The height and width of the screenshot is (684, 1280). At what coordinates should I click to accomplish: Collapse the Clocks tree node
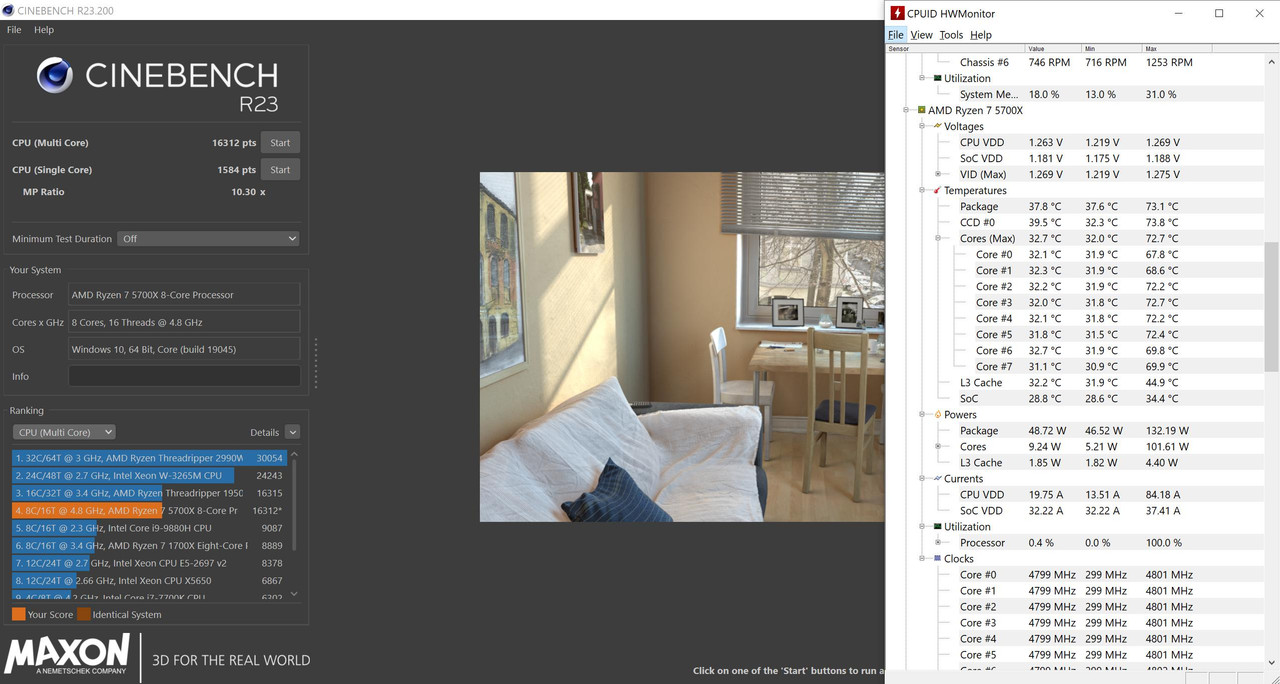click(x=922, y=559)
